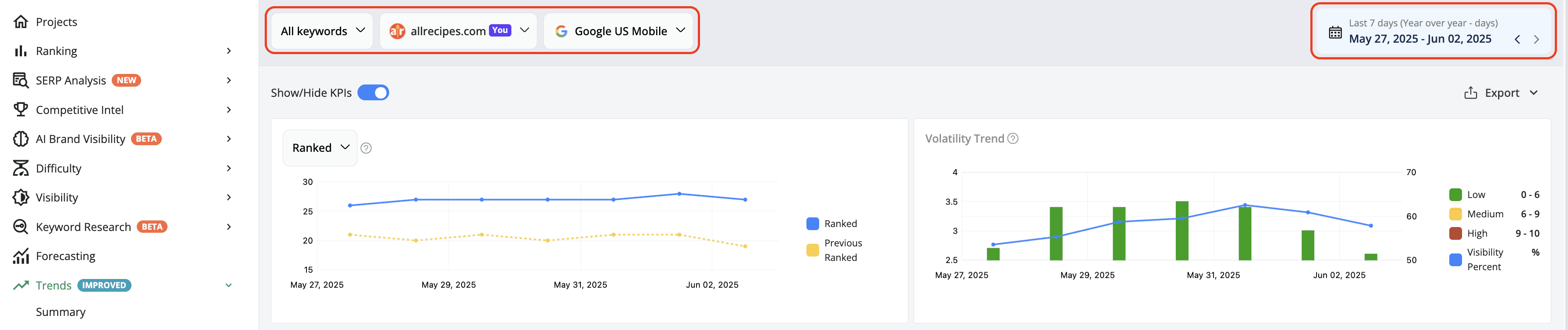Click the SERP Analysis icon

(x=21, y=81)
